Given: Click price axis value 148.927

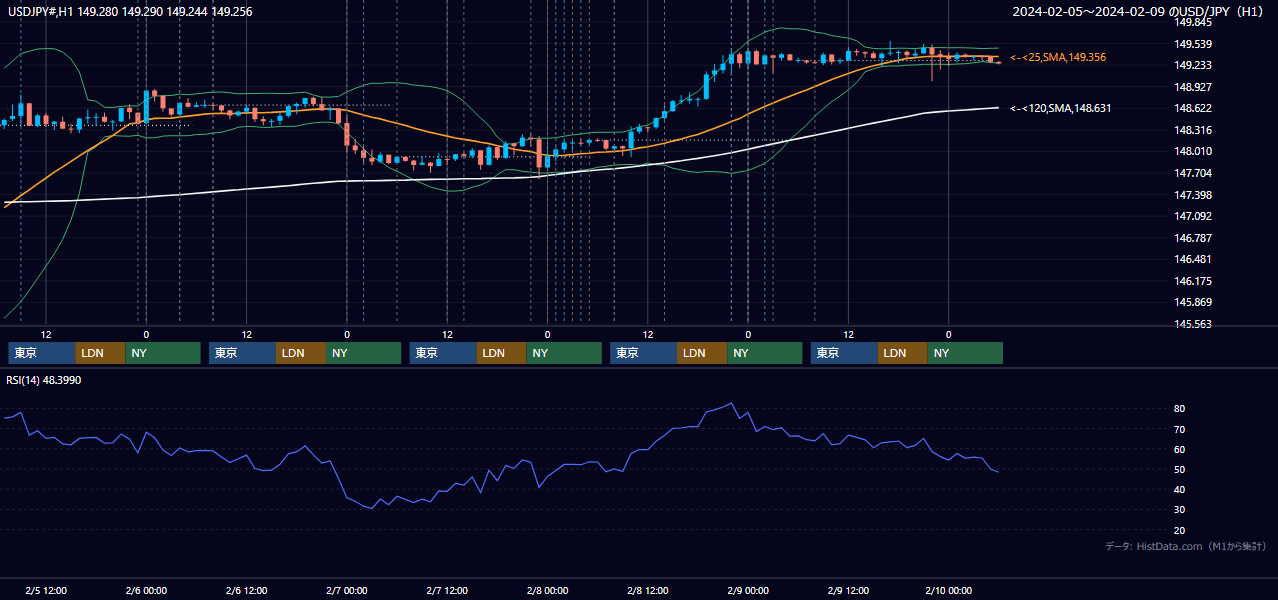Looking at the screenshot, I should [x=1193, y=87].
